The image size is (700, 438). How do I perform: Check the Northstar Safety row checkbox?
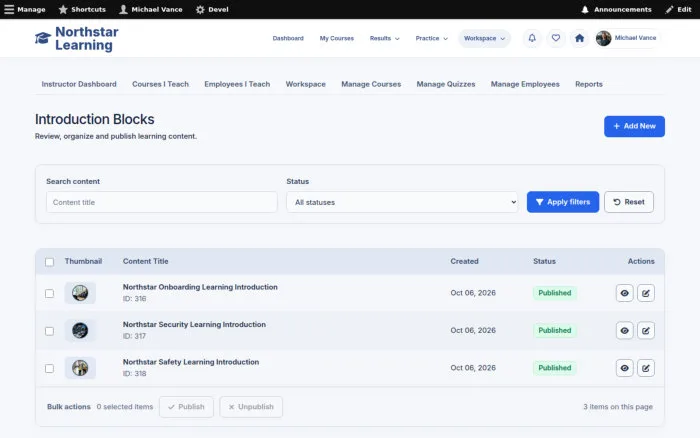point(50,368)
